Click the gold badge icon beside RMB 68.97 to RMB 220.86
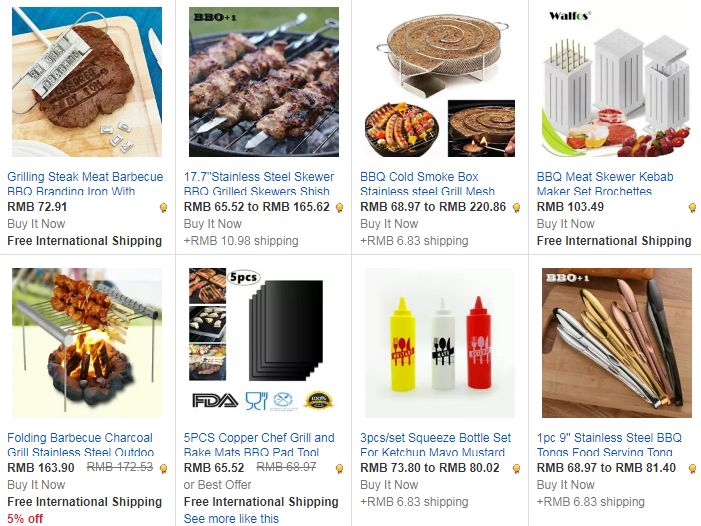This screenshot has width=701, height=526. click(x=517, y=207)
